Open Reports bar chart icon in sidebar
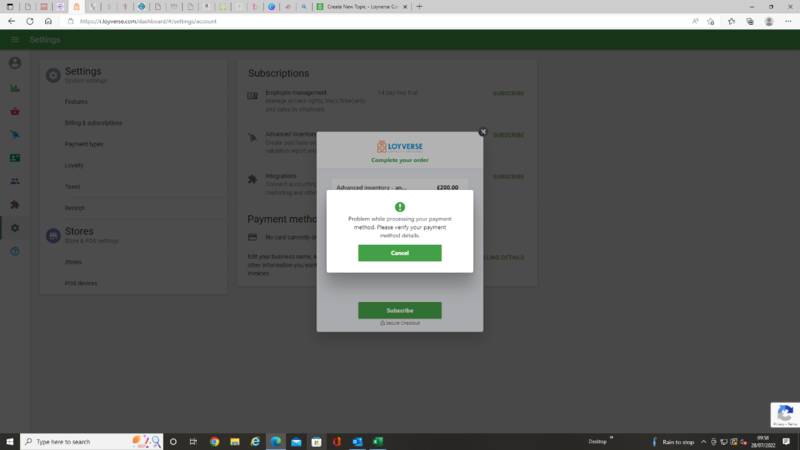Image resolution: width=800 pixels, height=450 pixels. [15, 88]
